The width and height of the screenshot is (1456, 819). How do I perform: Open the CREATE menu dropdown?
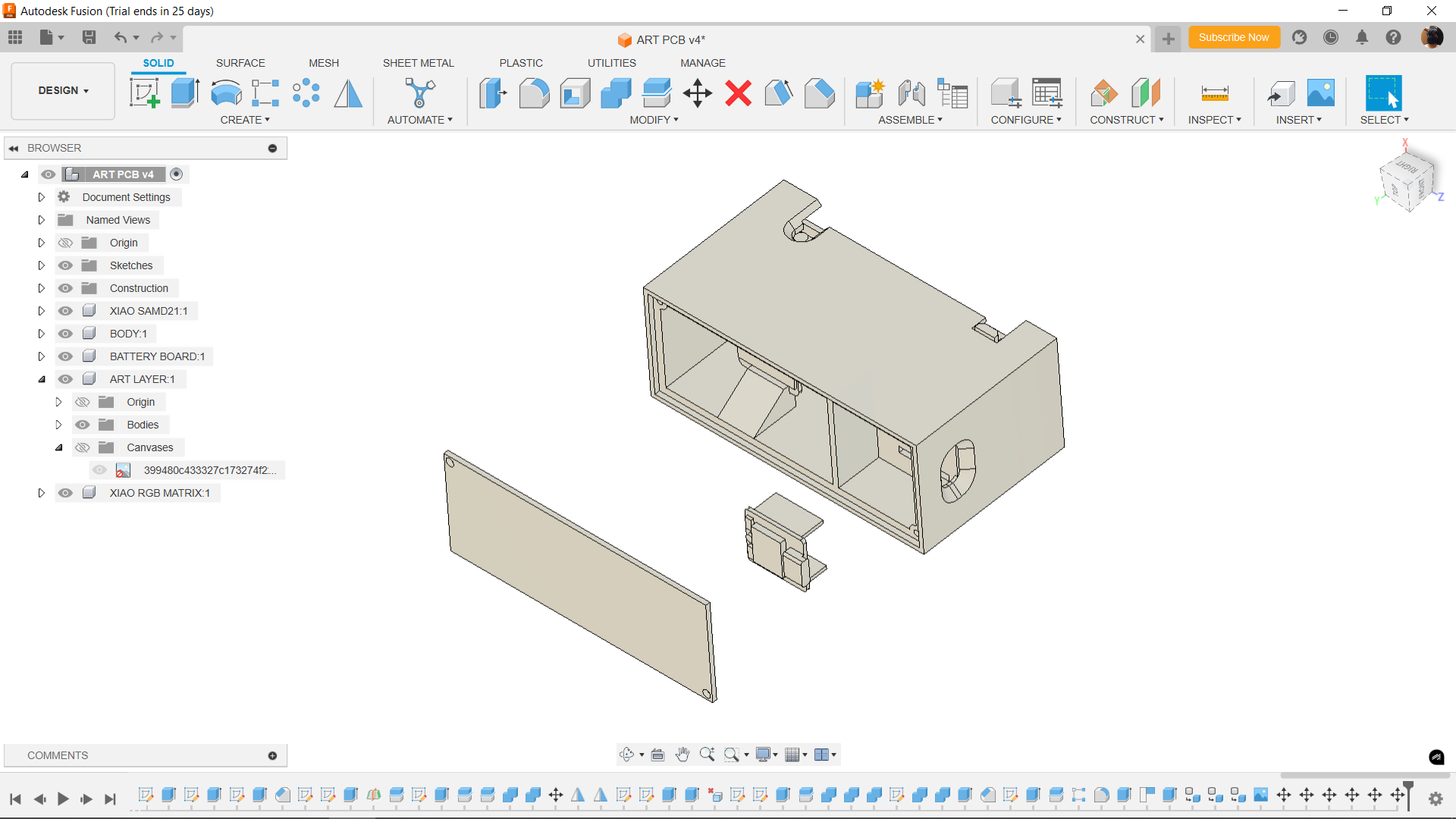(245, 120)
